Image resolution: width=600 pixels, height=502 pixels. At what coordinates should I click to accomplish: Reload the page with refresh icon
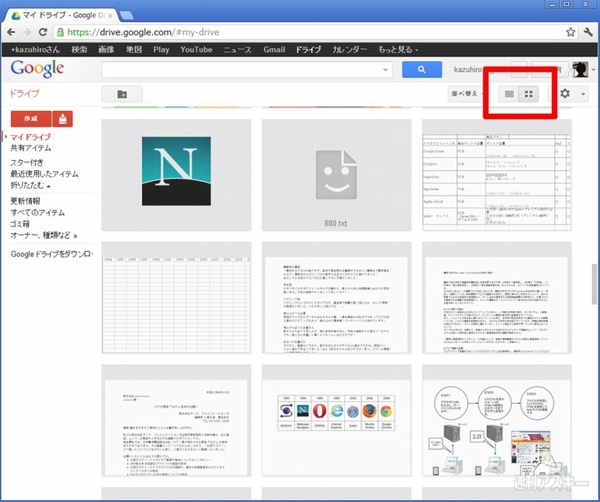point(43,32)
